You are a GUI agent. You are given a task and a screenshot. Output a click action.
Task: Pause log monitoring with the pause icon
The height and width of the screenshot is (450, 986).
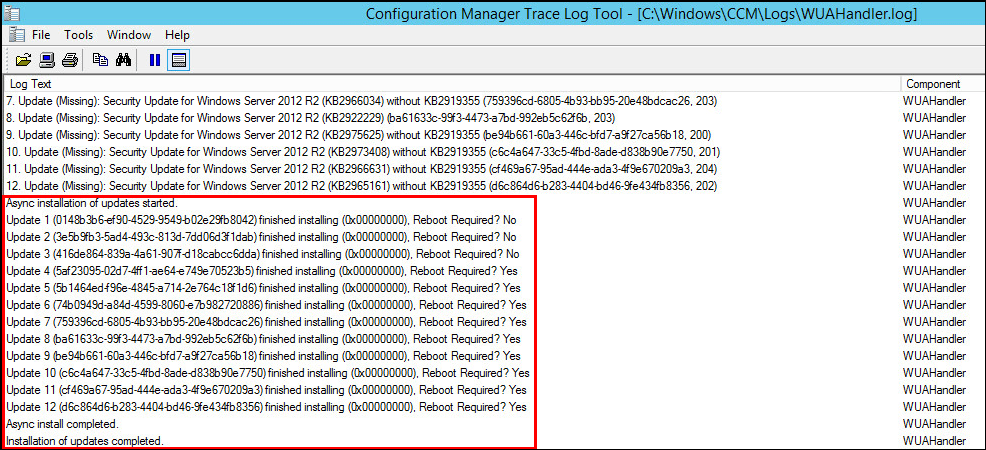(155, 59)
